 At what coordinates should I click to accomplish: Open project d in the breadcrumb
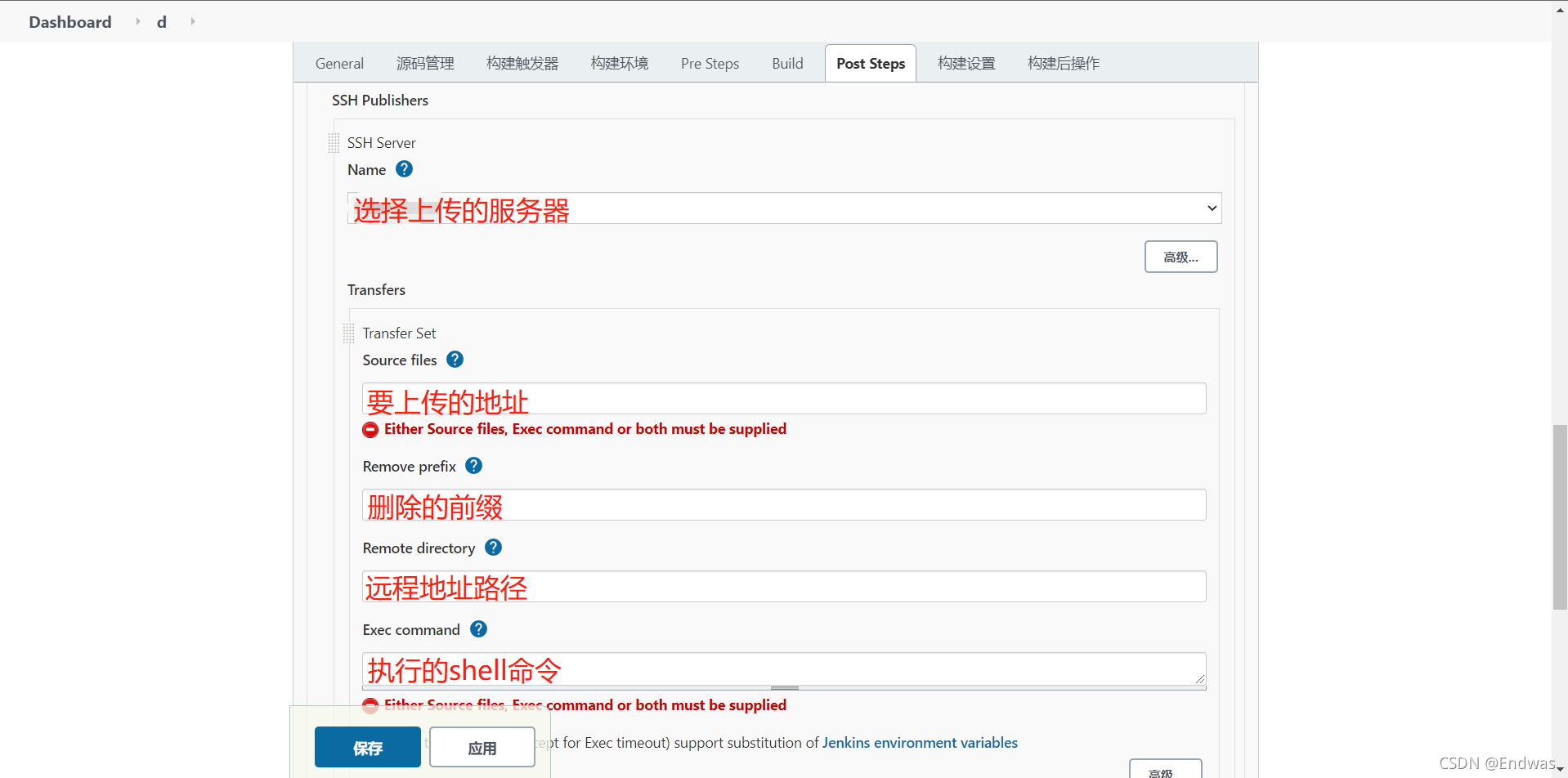(x=162, y=22)
